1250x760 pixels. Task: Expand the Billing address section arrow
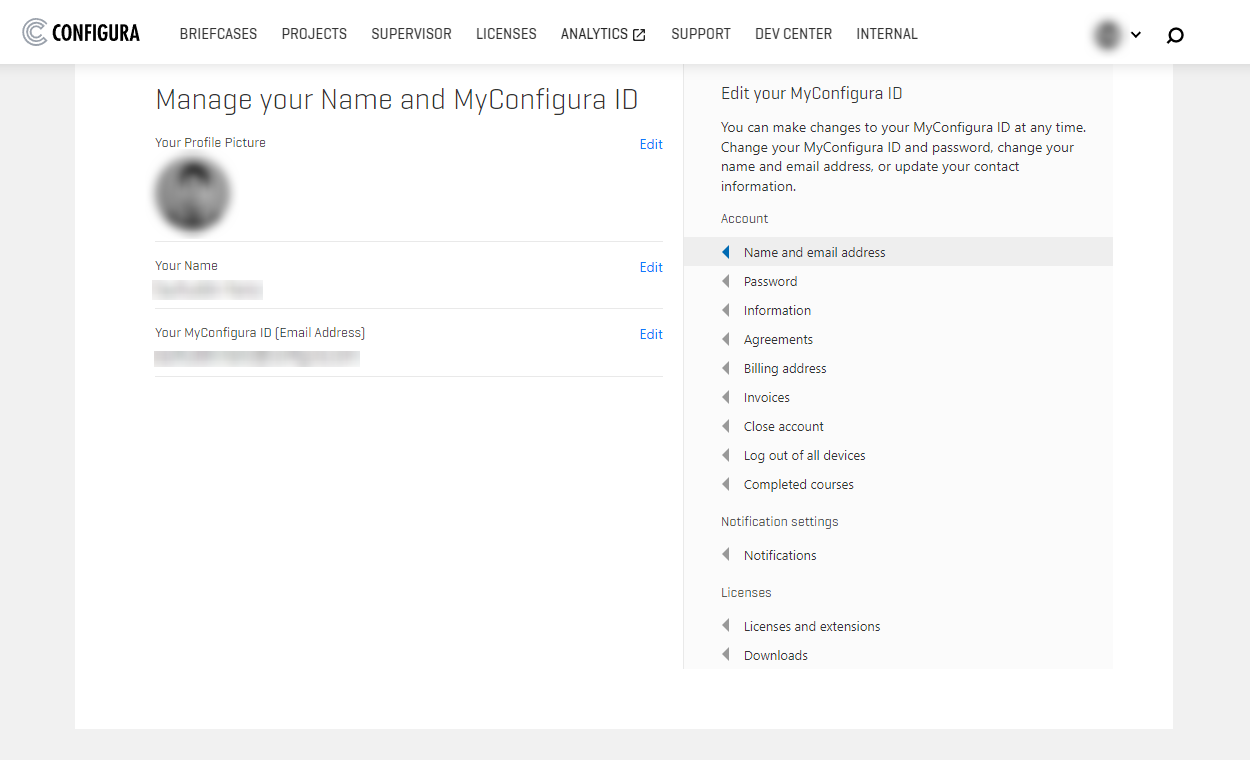pos(725,368)
